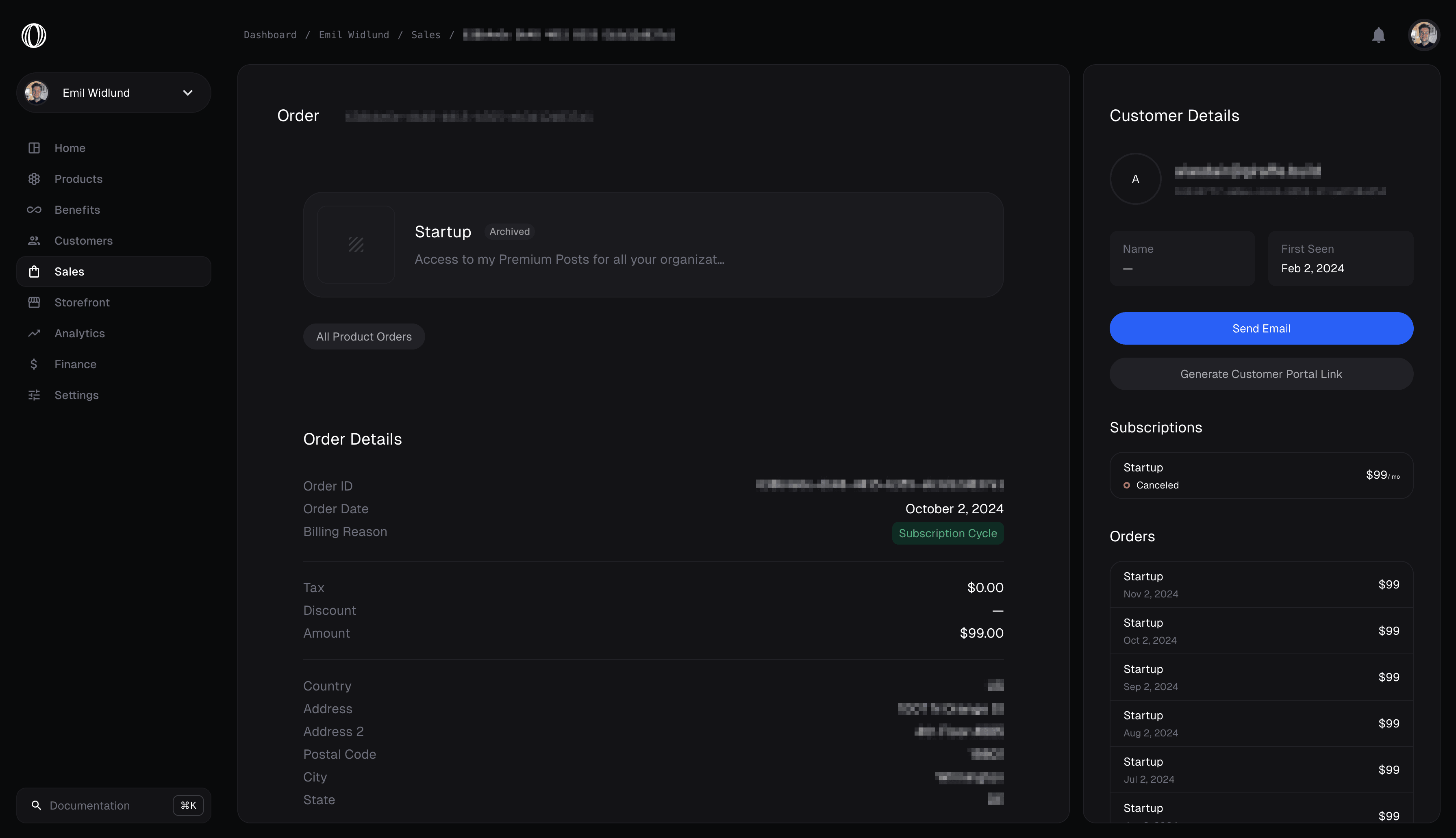Click the Products sidebar icon
1456x838 pixels.
coord(34,179)
